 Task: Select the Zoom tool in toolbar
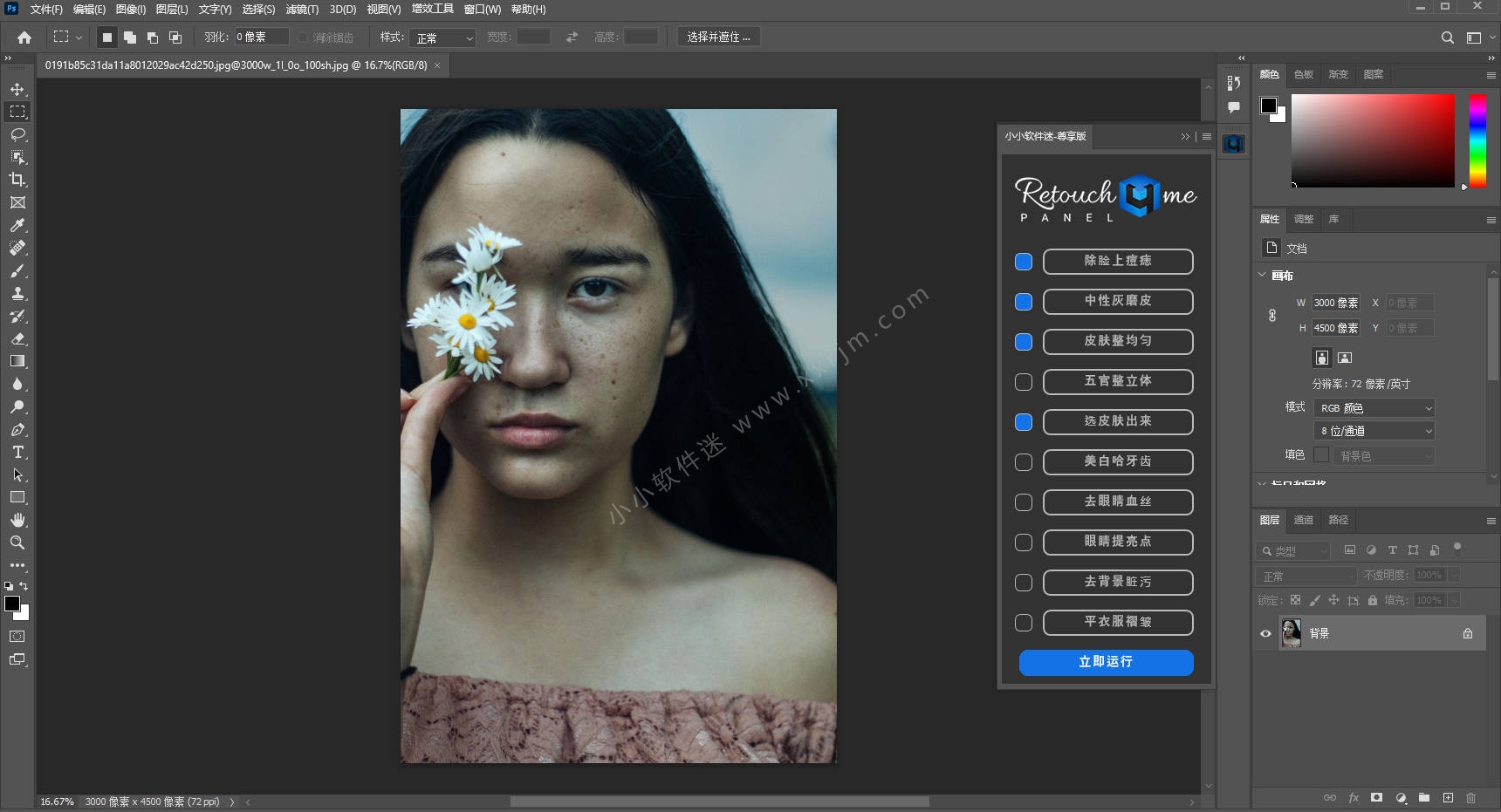(17, 542)
